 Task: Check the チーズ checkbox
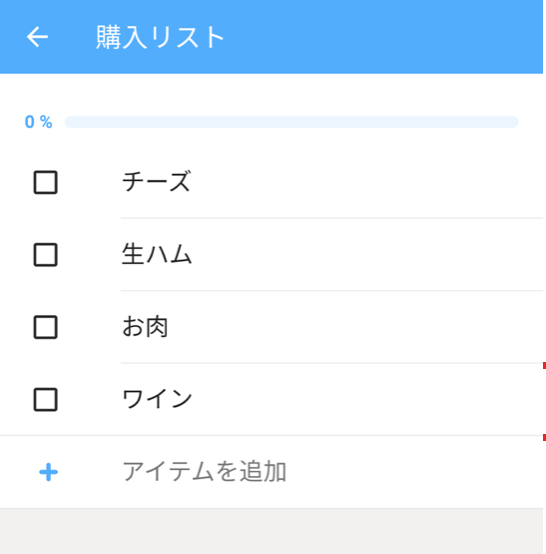click(46, 182)
